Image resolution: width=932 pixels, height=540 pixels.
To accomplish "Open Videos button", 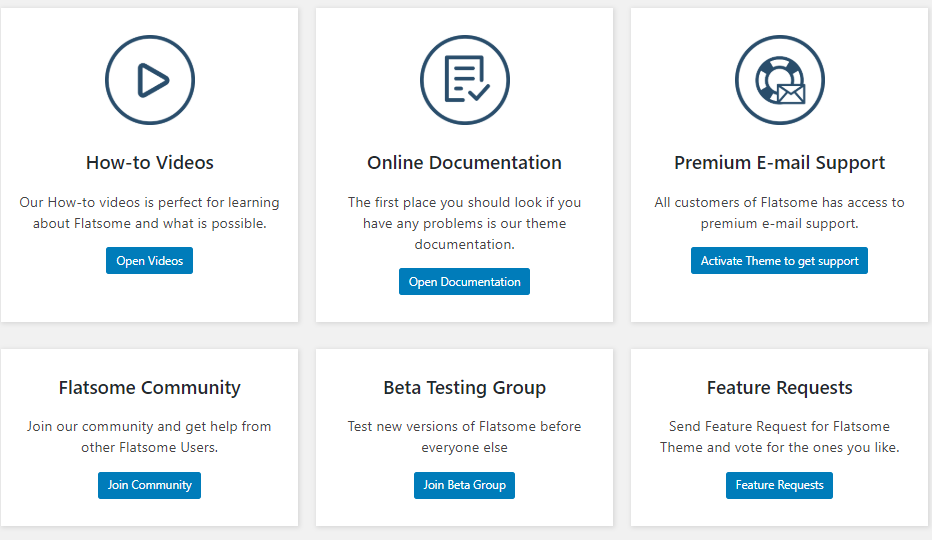I will pos(149,260).
